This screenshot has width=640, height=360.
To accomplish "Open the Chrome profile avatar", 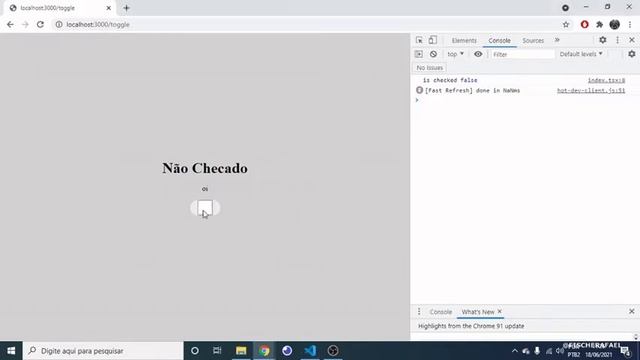I will point(615,24).
